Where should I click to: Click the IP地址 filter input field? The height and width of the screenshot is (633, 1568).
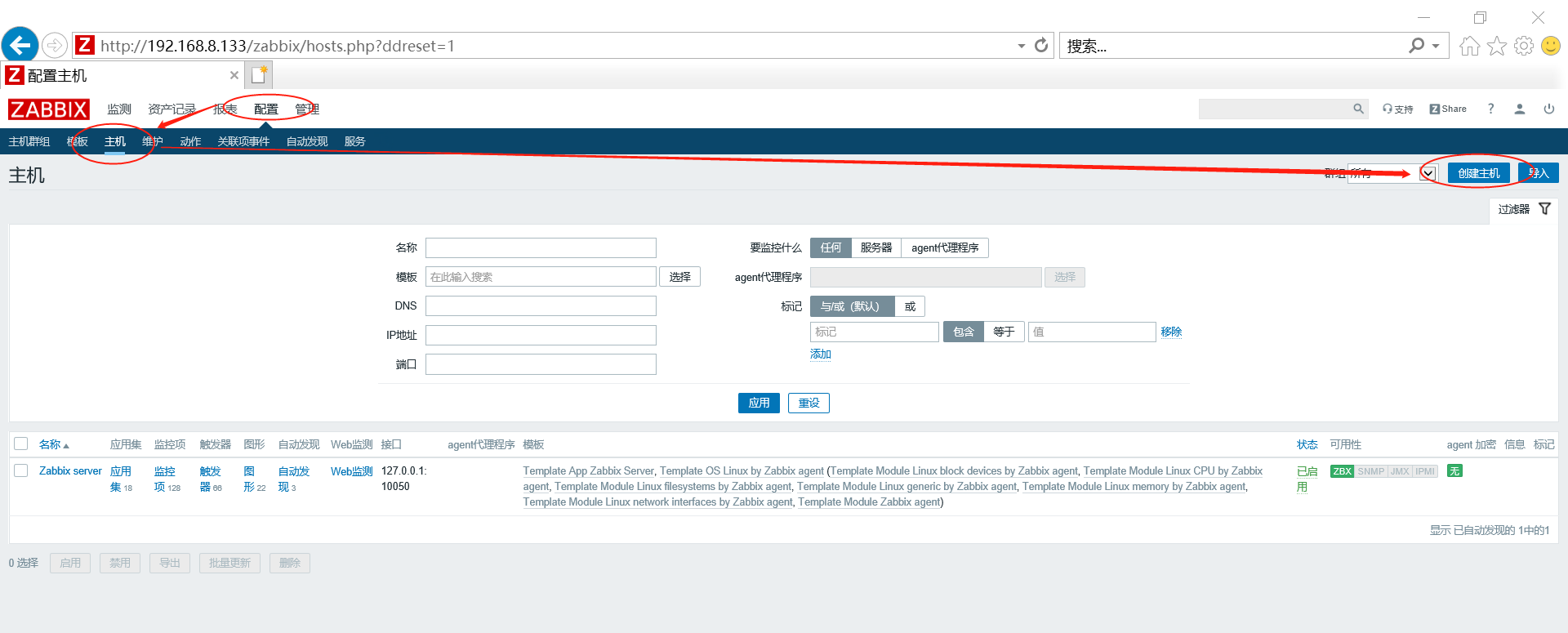click(541, 335)
